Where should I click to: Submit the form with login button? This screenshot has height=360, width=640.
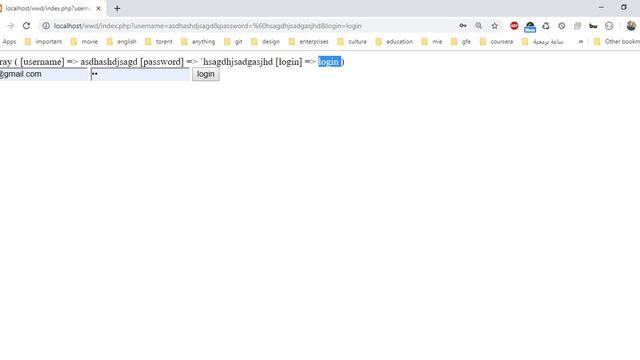(206, 74)
